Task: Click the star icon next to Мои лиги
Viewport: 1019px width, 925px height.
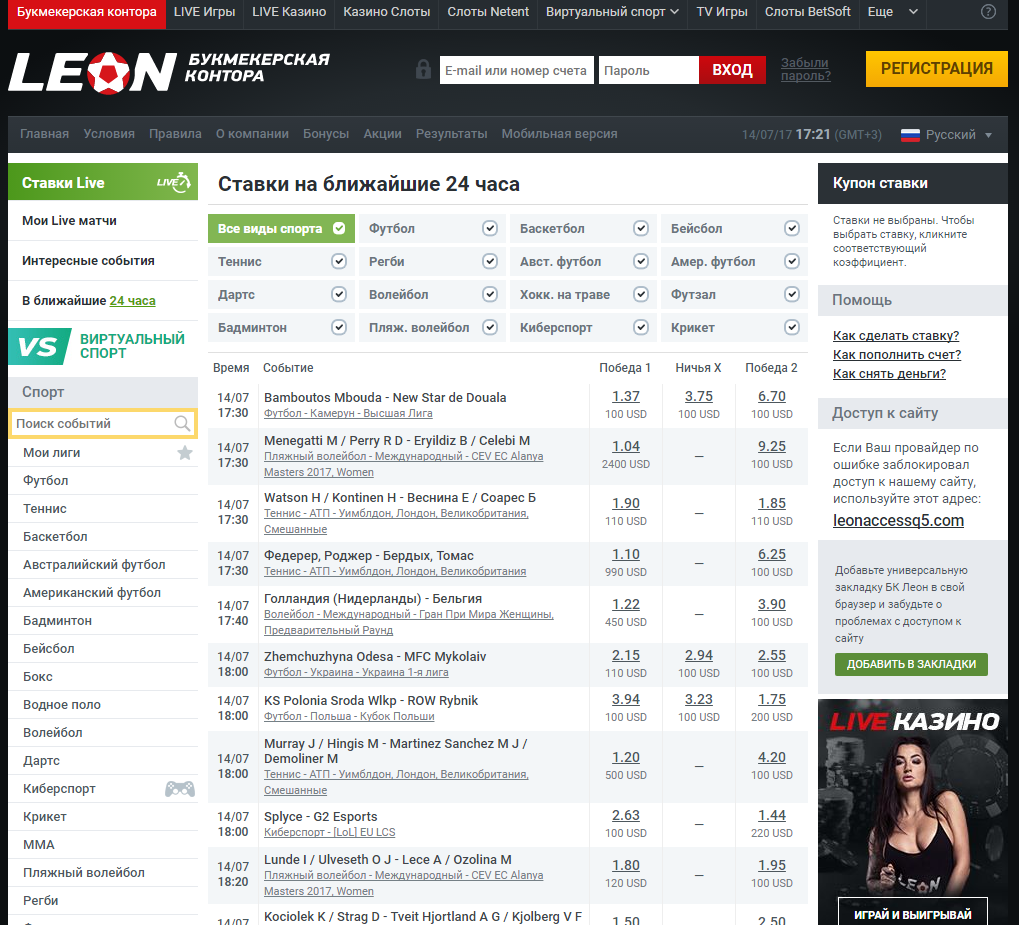Action: click(x=185, y=452)
